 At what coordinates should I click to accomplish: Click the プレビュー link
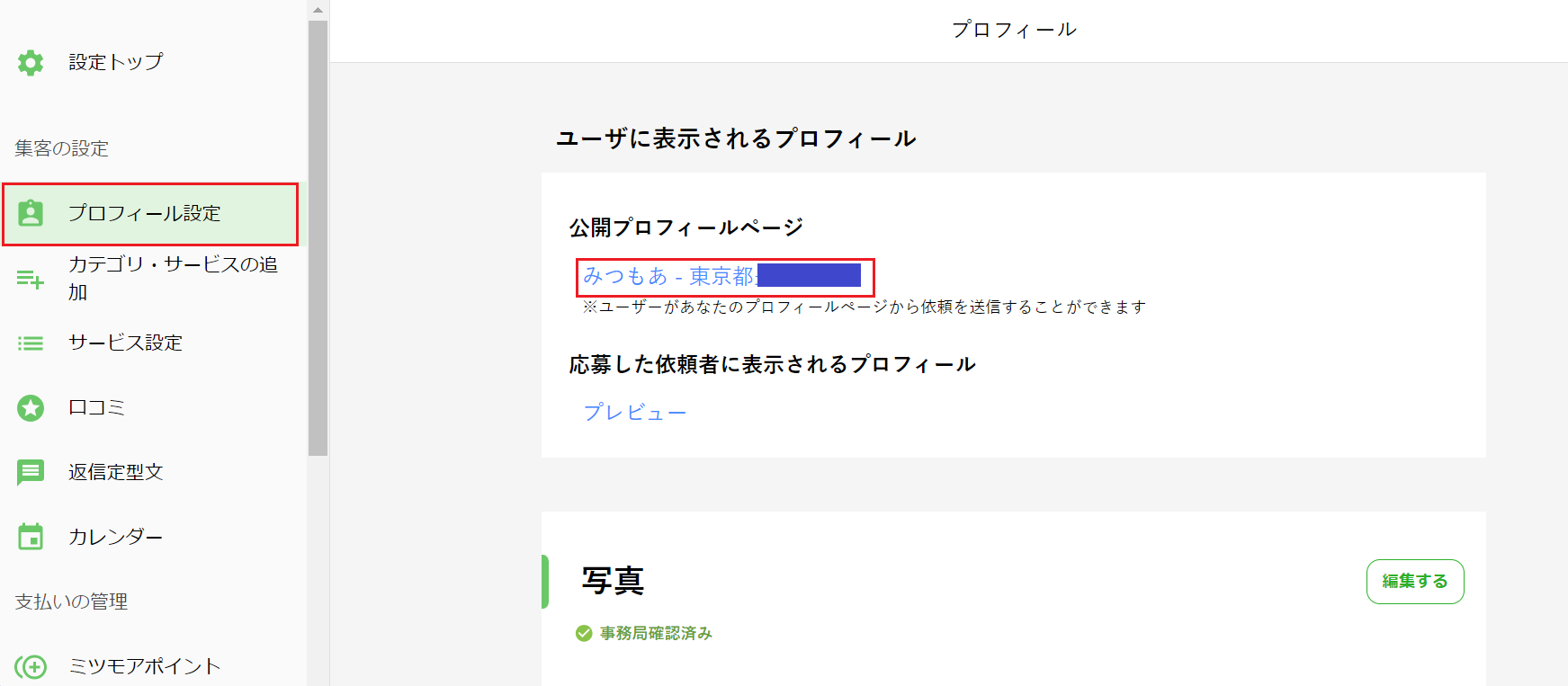tap(635, 413)
